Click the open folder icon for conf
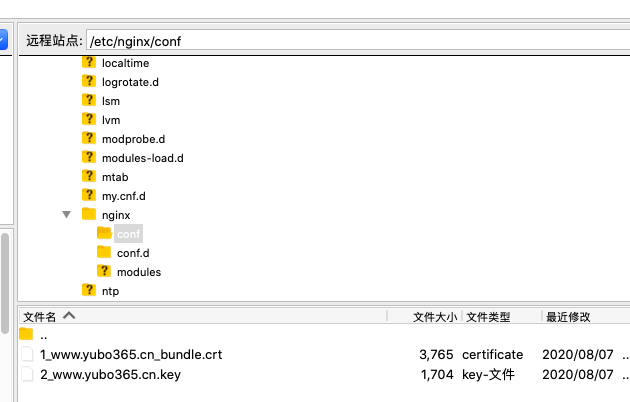 [104, 233]
